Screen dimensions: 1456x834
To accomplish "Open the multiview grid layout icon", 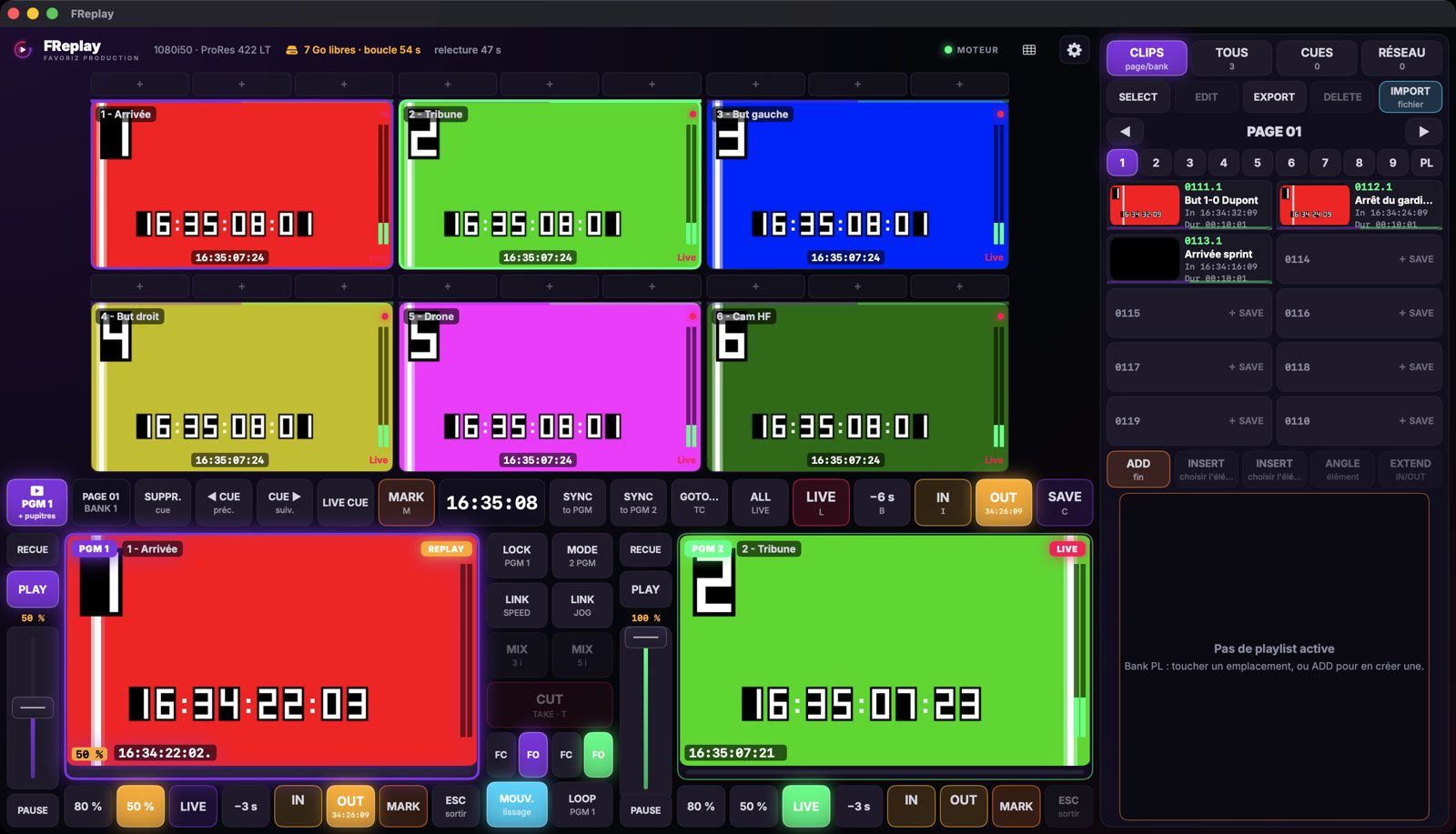I will pos(1029,50).
